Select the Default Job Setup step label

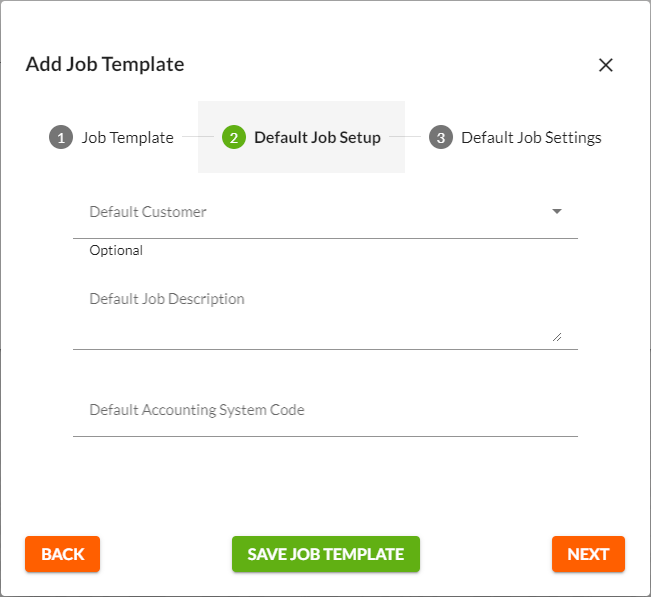click(317, 138)
